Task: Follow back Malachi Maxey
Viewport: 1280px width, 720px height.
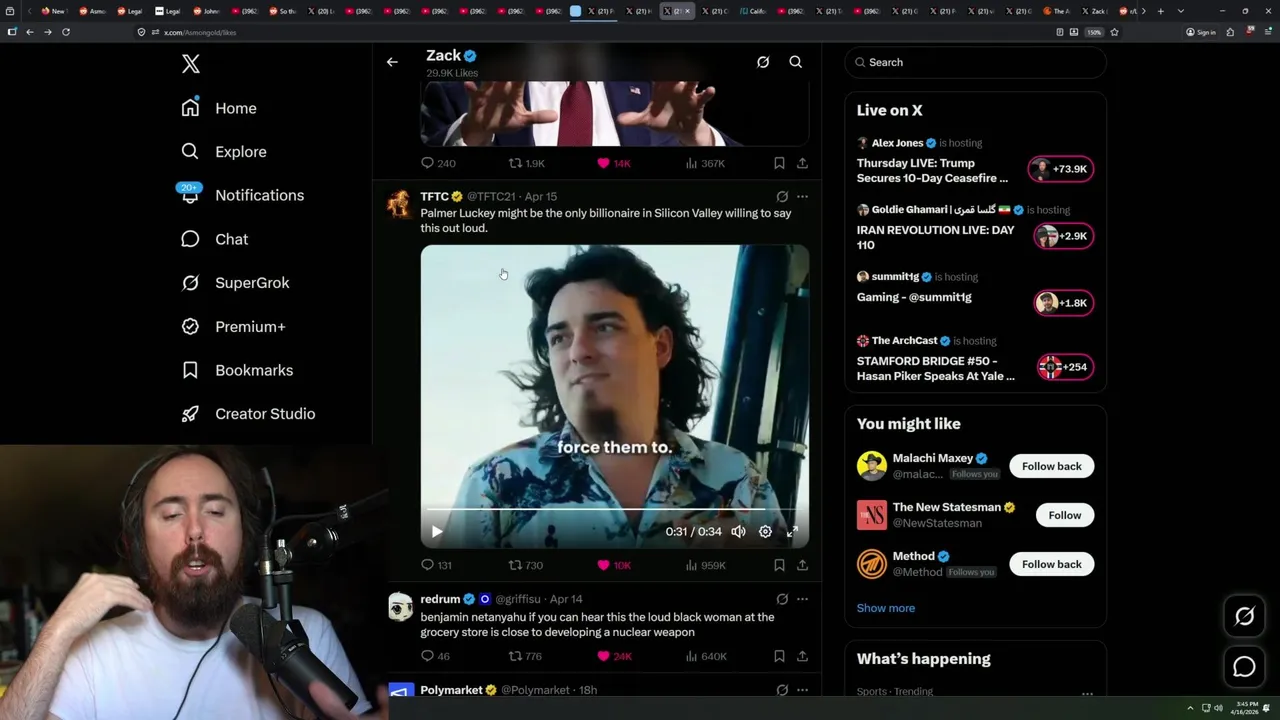Action: [x=1052, y=466]
